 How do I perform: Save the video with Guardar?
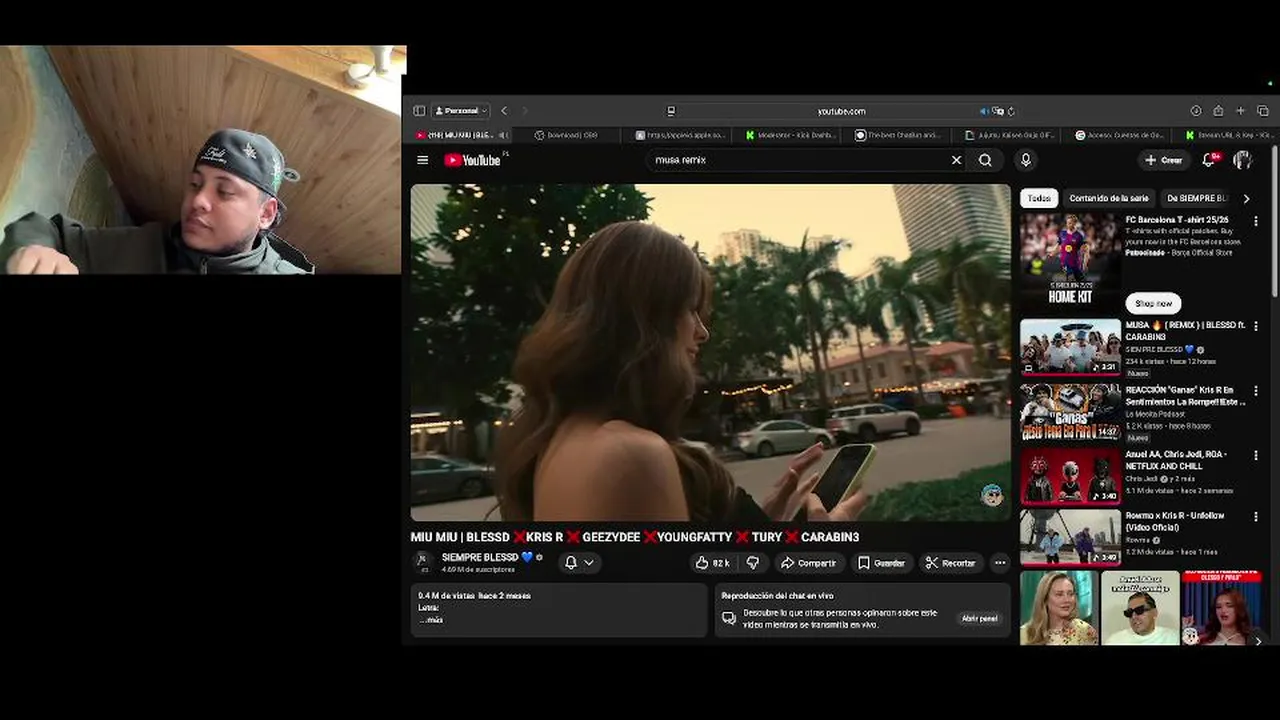(881, 563)
